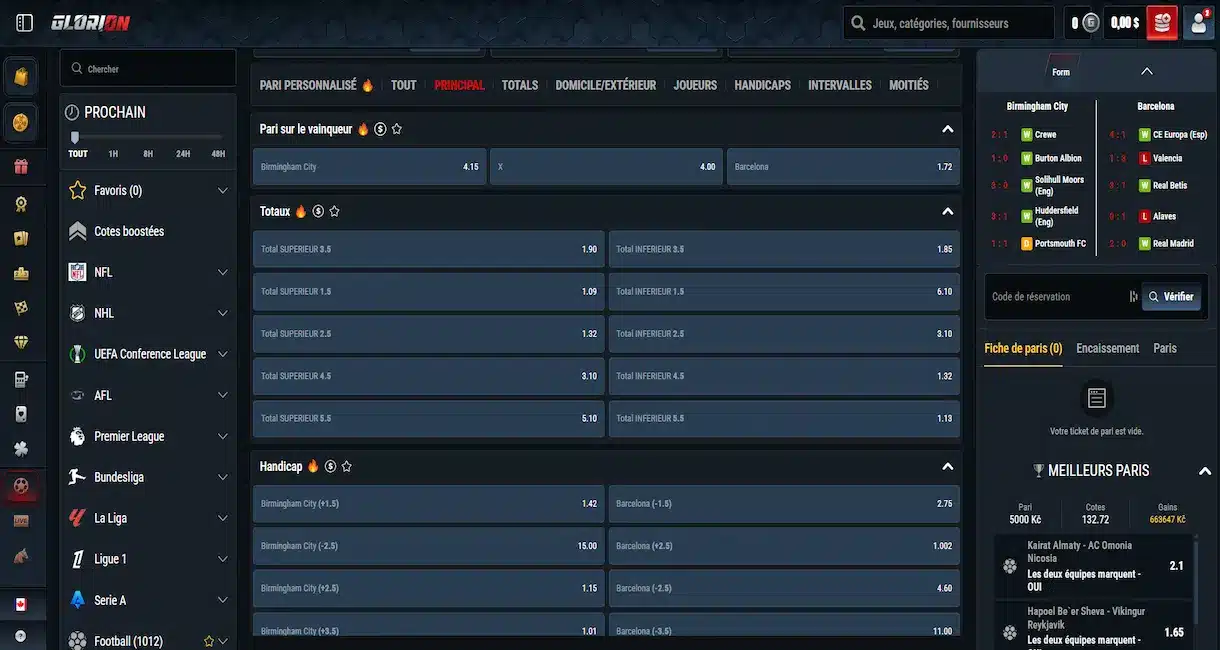Pick Total INFERIEUR 2.5 at 3.10
This screenshot has width=1220, height=650.
[x=784, y=334]
